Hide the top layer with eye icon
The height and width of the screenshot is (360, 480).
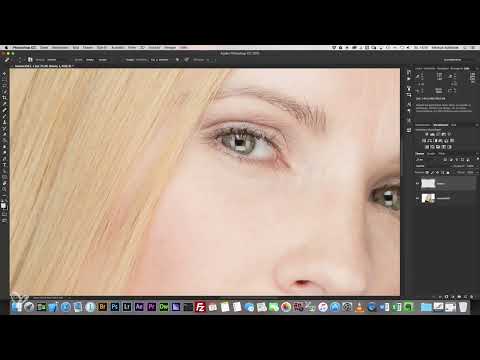417,183
